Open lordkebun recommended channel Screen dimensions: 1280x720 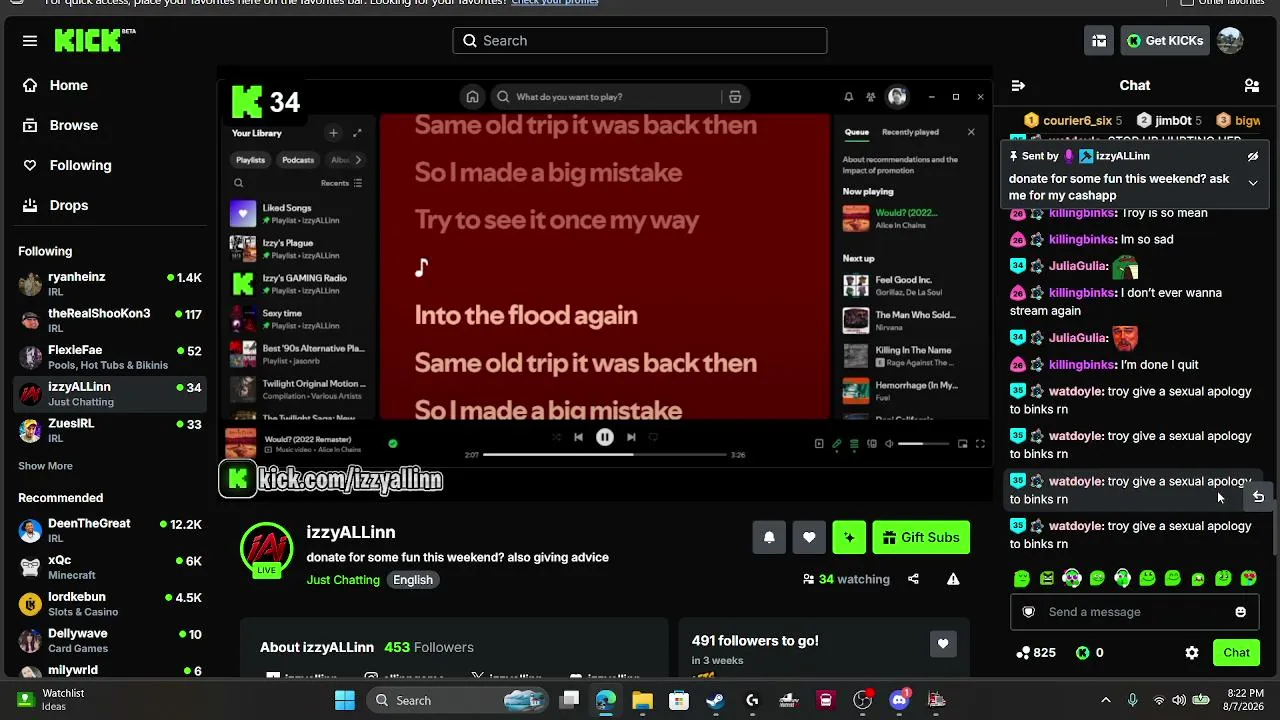point(112,605)
